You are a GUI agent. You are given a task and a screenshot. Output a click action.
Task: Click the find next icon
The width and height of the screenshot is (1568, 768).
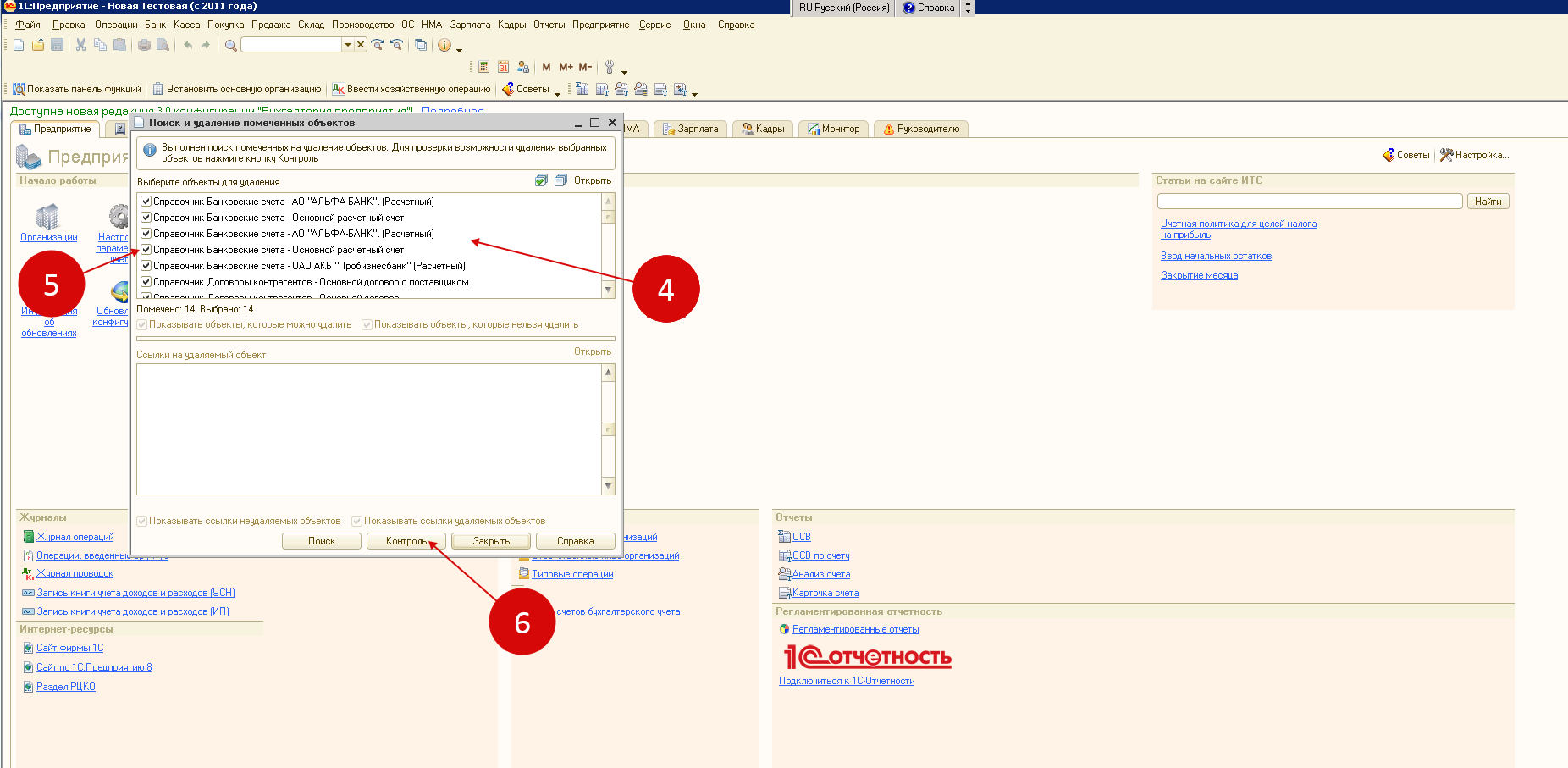(378, 45)
